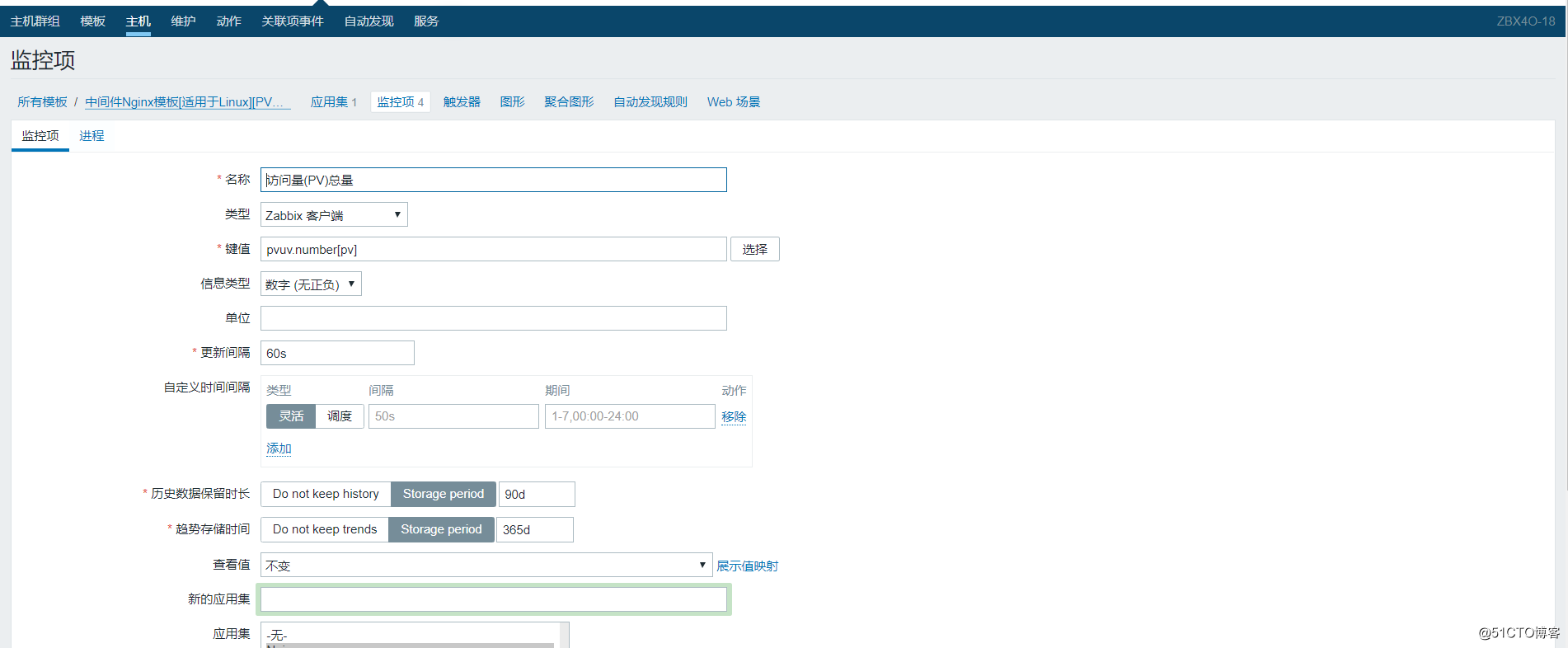Open the 聚合图形 link
This screenshot has width=1568, height=648.
pos(569,102)
